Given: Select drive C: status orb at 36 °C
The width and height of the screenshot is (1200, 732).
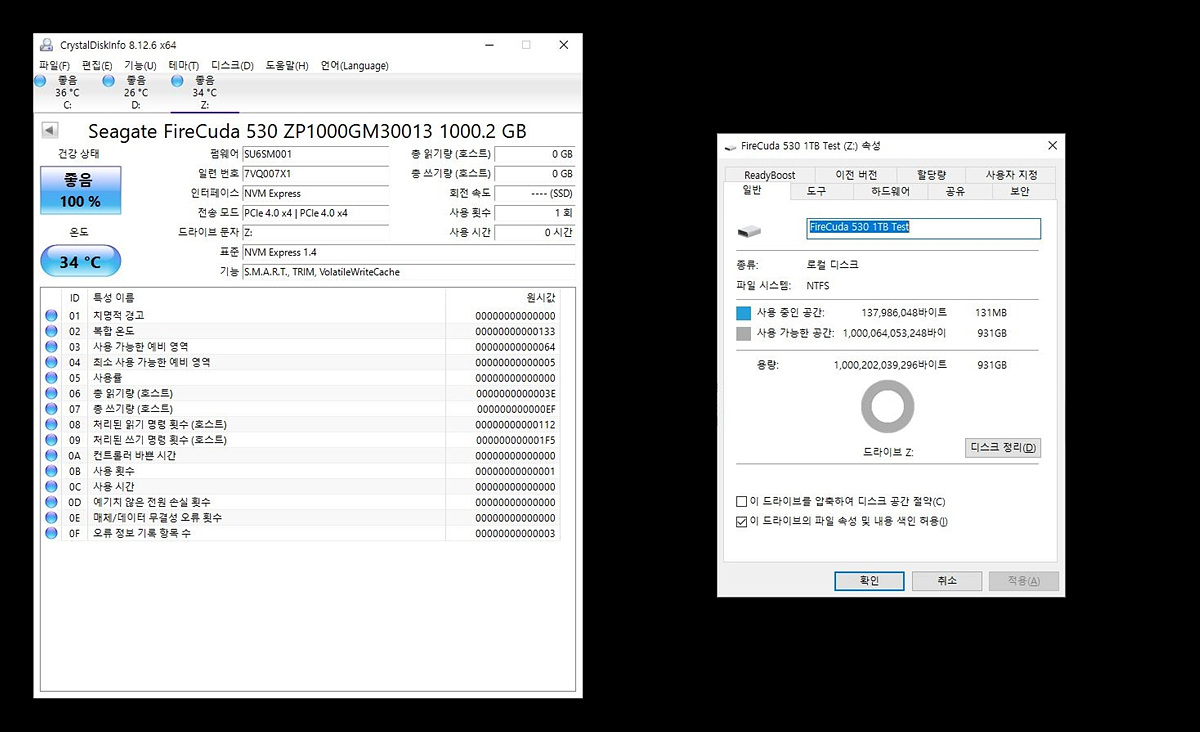Looking at the screenshot, I should click(40, 80).
